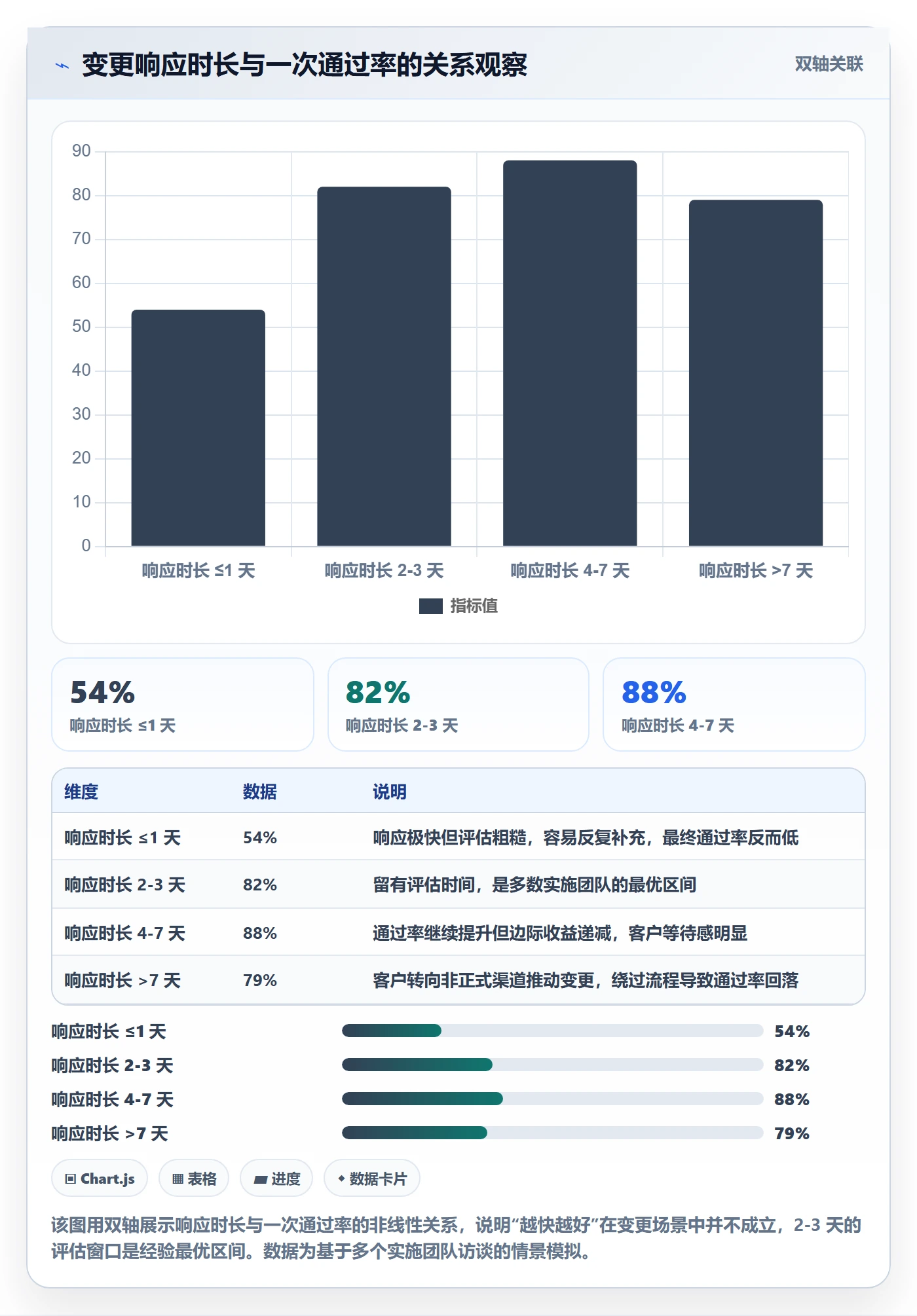Click the 79% cell in the table
Screen dimensions: 917x1316
tap(260, 981)
